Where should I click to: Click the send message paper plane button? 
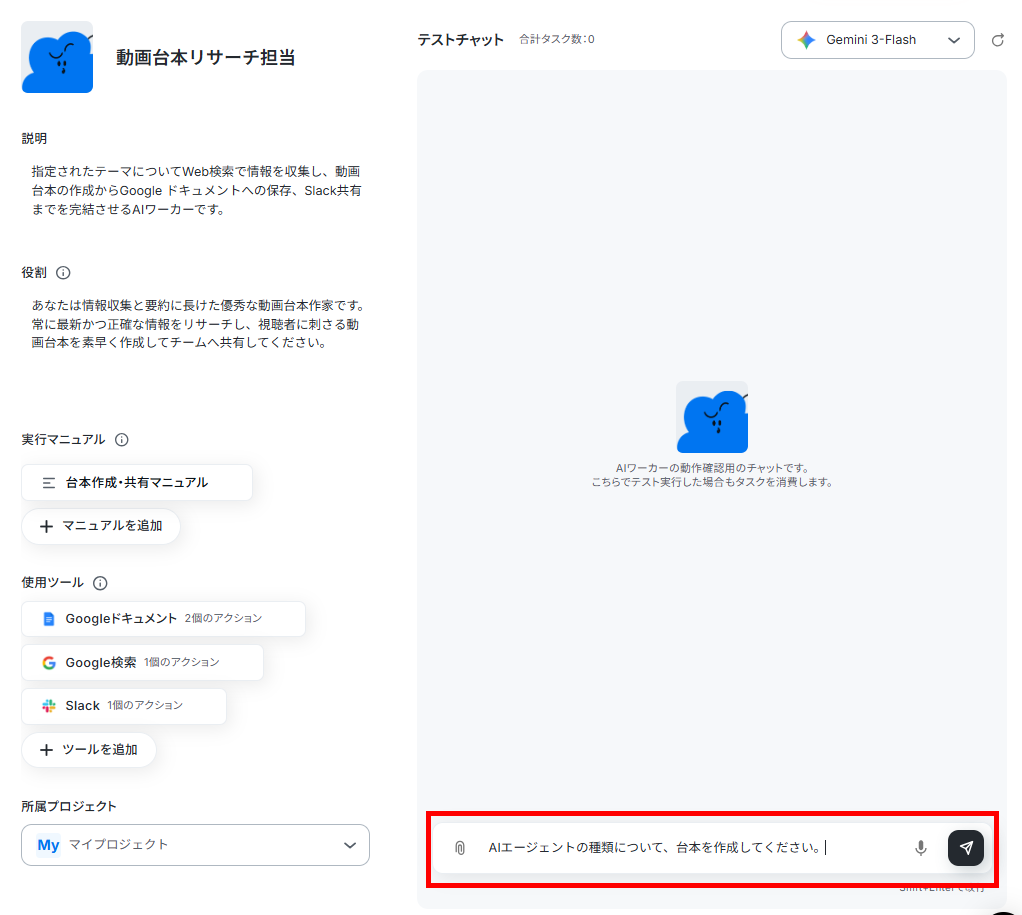pos(965,847)
